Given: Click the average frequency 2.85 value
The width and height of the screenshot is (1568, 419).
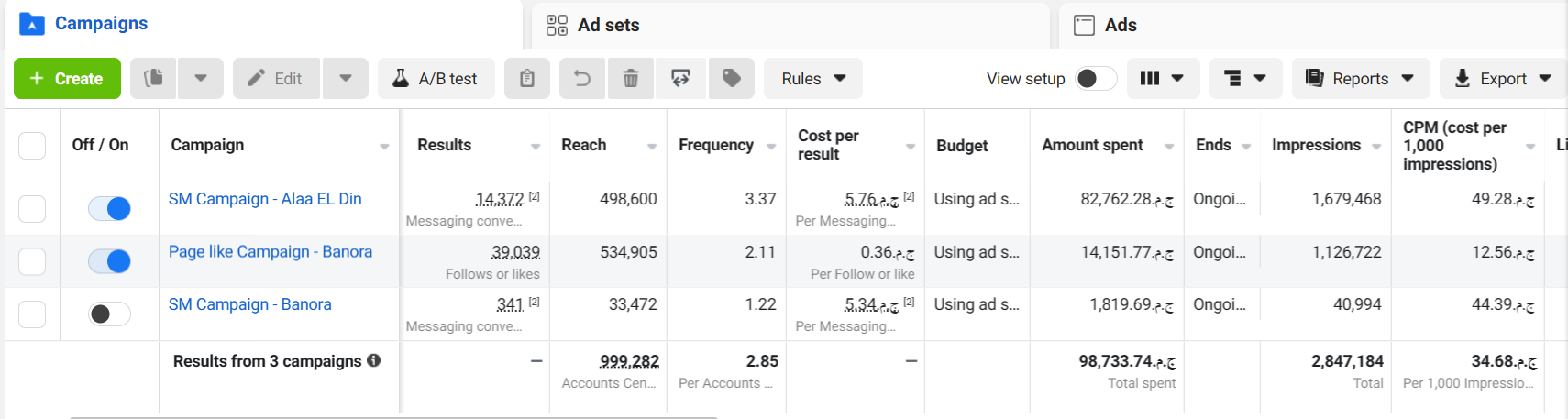Looking at the screenshot, I should (762, 361).
